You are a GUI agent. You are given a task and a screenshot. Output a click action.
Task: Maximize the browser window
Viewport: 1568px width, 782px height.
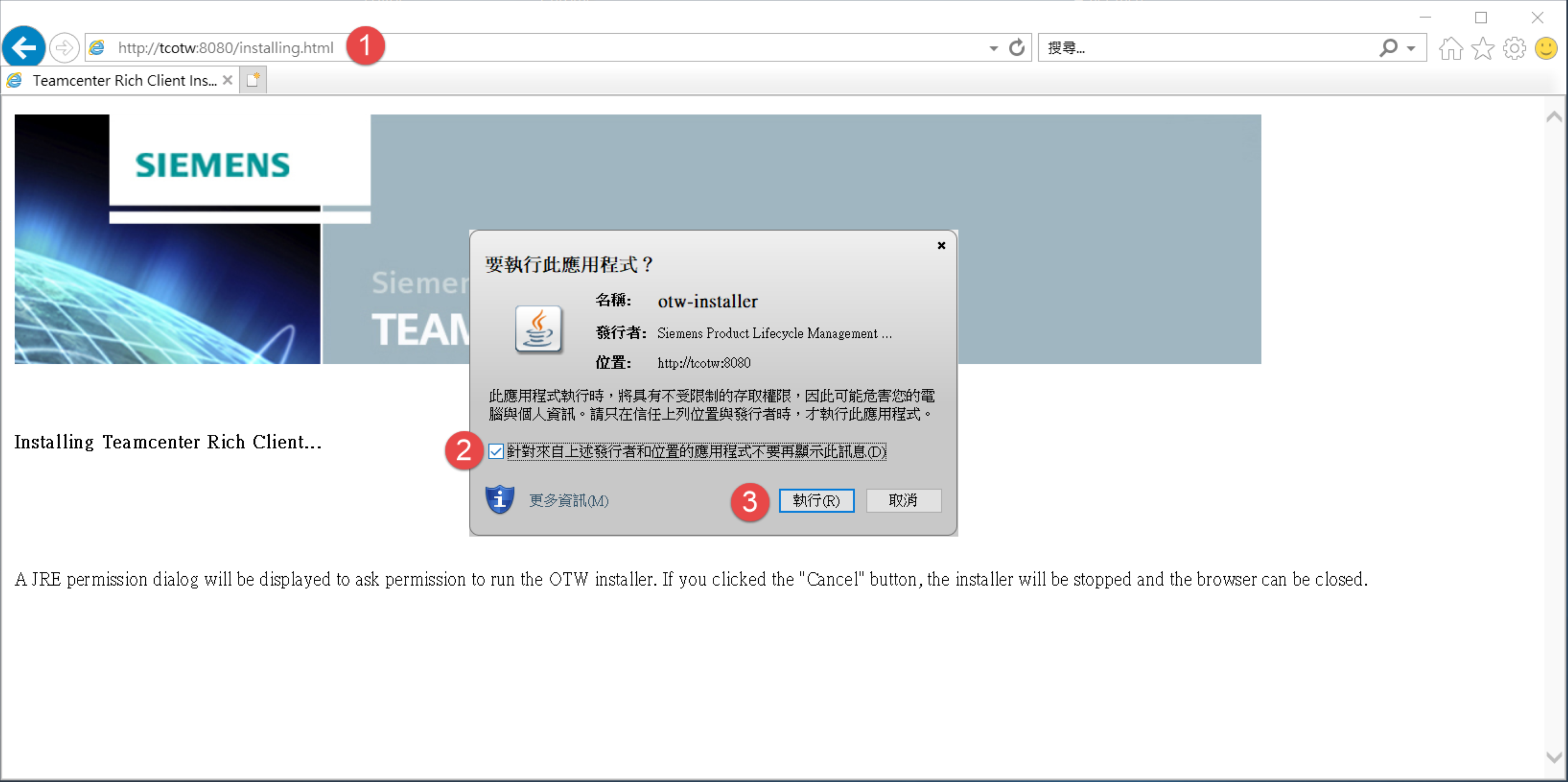[1481, 17]
